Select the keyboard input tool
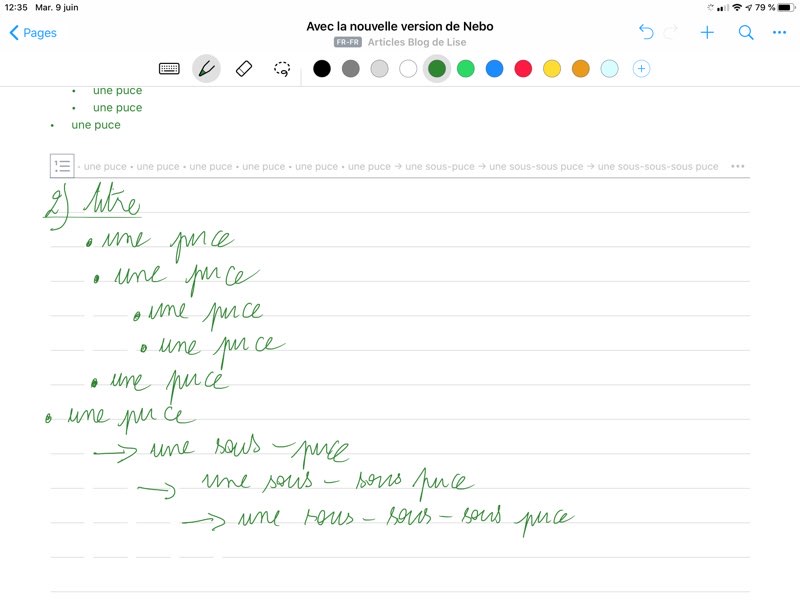The image size is (800, 600). [169, 69]
